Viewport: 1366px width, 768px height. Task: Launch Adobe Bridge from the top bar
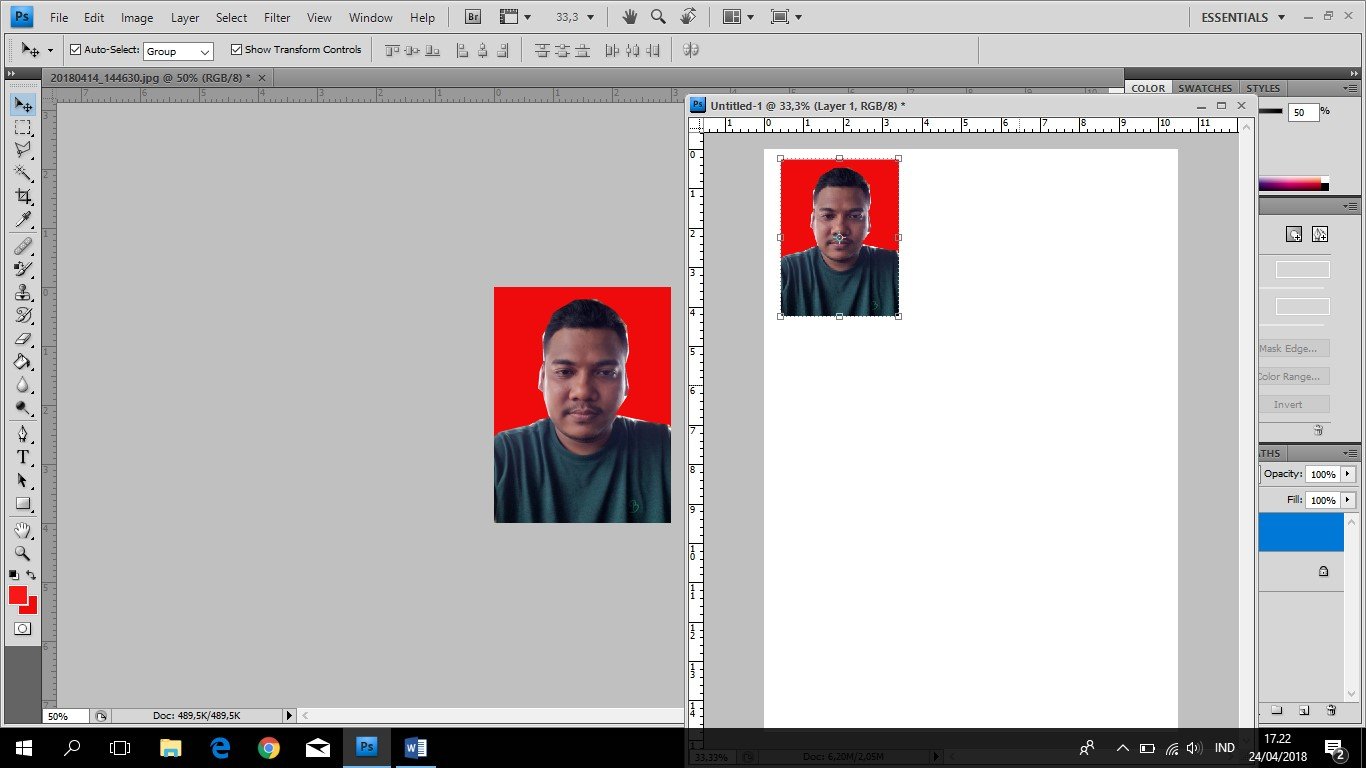473,17
